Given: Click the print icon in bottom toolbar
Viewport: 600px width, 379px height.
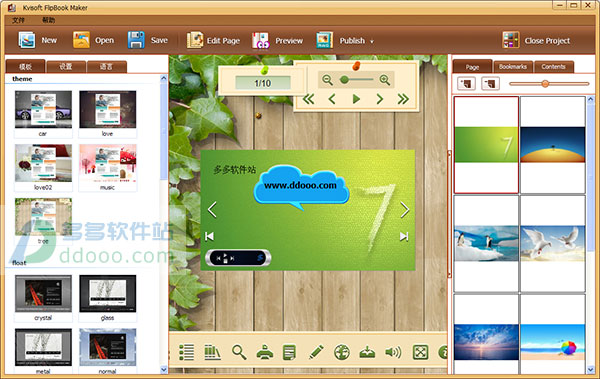Looking at the screenshot, I should (x=264, y=352).
